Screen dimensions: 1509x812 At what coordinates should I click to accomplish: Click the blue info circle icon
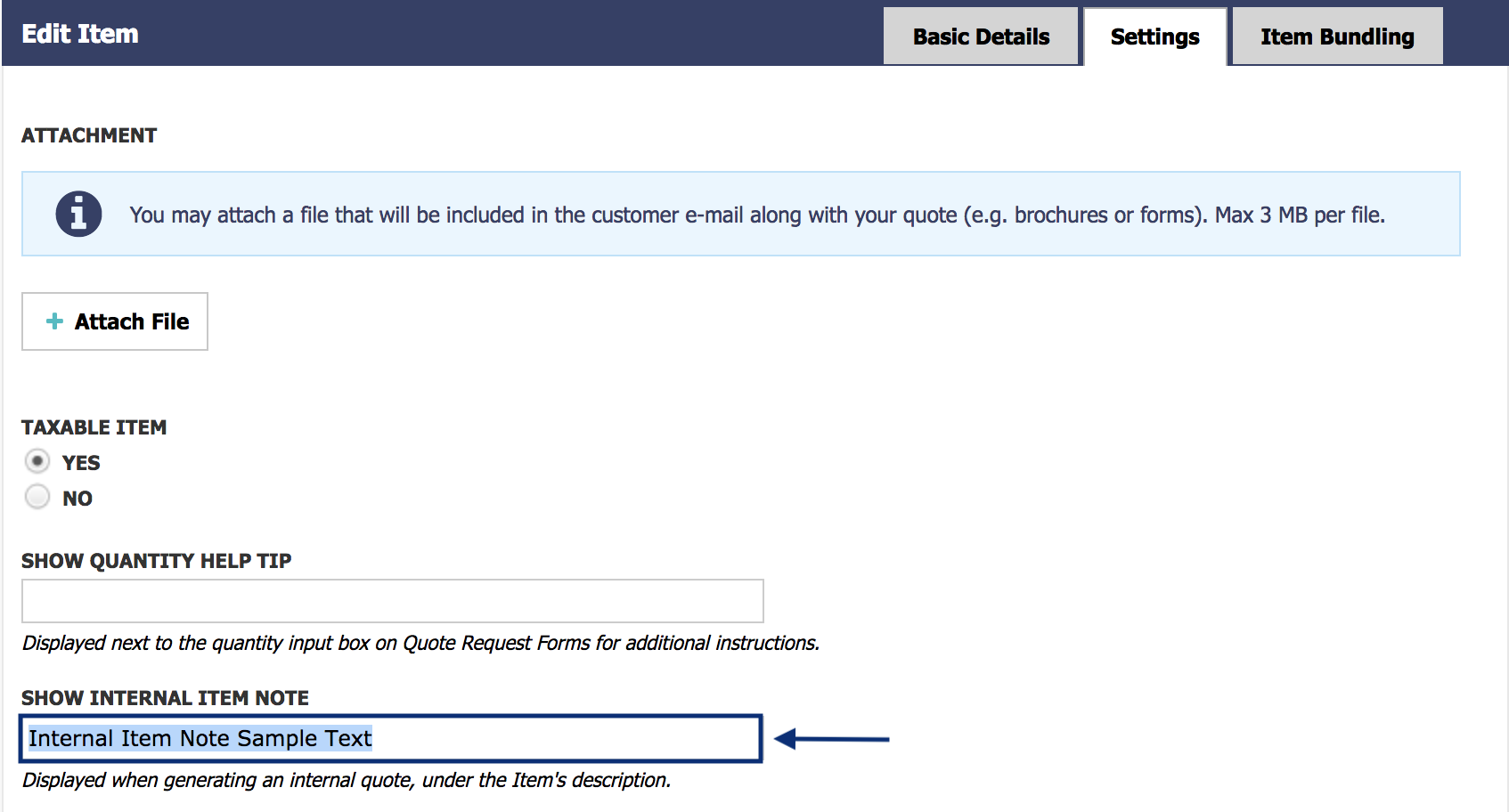[x=78, y=215]
